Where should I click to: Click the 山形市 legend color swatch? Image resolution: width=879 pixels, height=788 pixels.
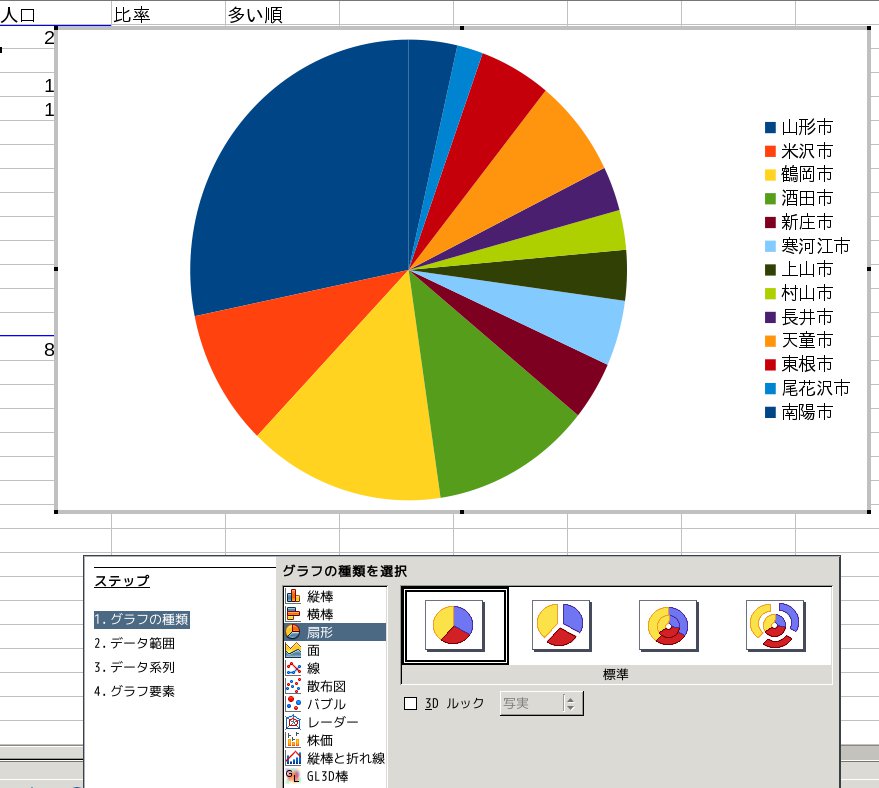[x=770, y=127]
